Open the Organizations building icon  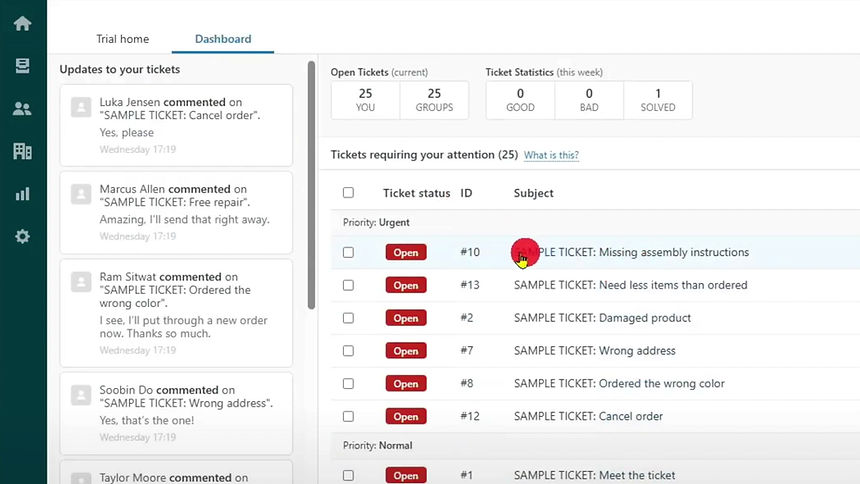(22, 151)
